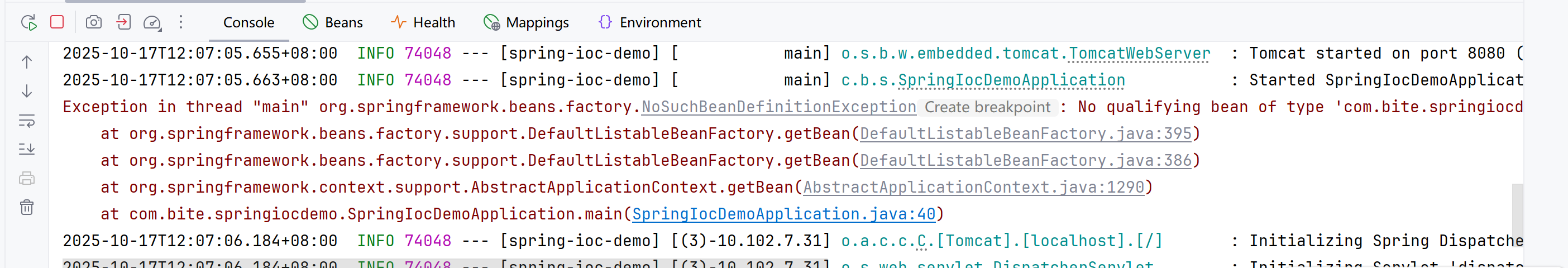
Task: Click c.b.s.SpringIocDemoApplication logger name
Action: tap(983, 80)
